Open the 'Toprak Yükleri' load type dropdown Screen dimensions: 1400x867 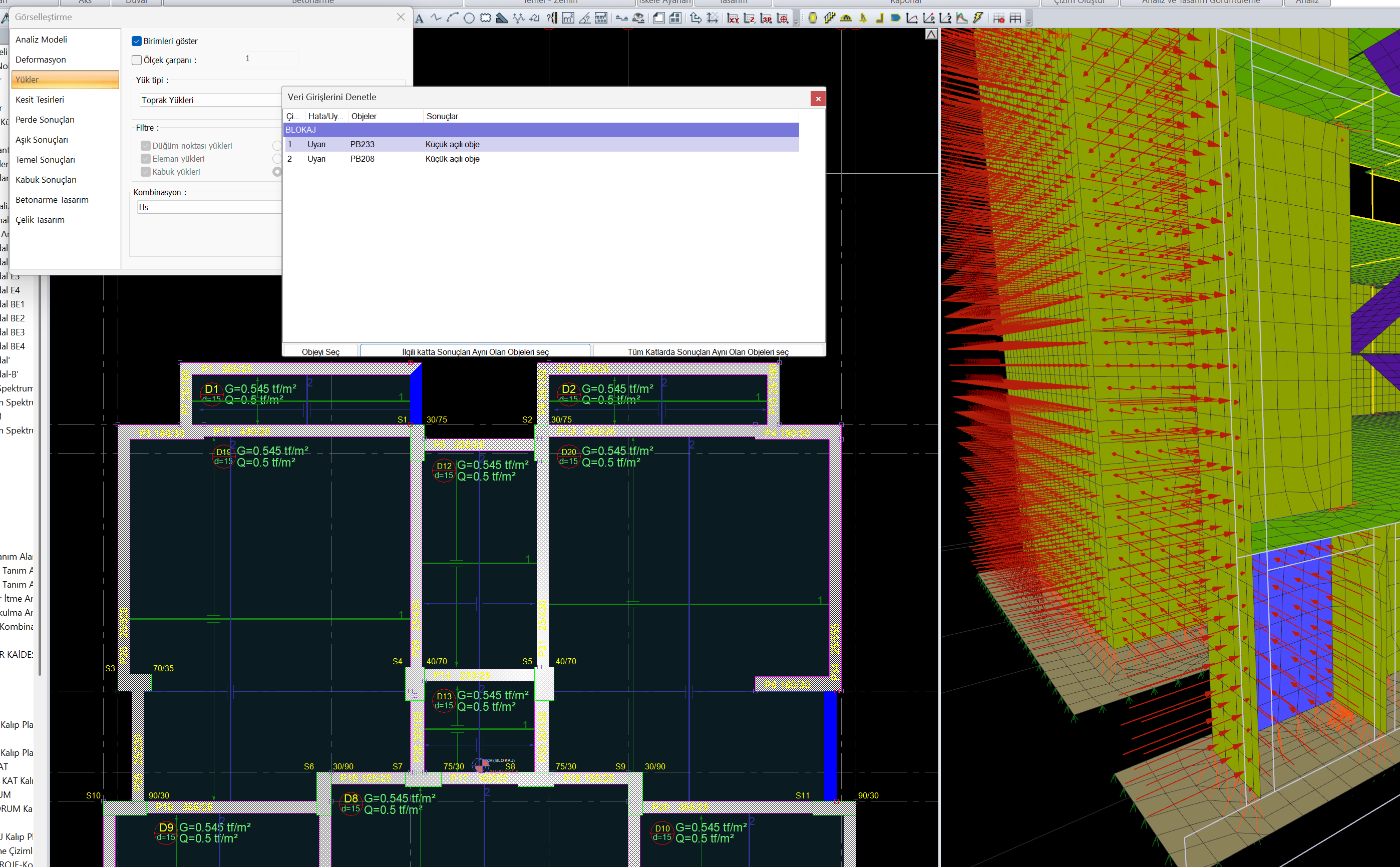click(x=210, y=100)
